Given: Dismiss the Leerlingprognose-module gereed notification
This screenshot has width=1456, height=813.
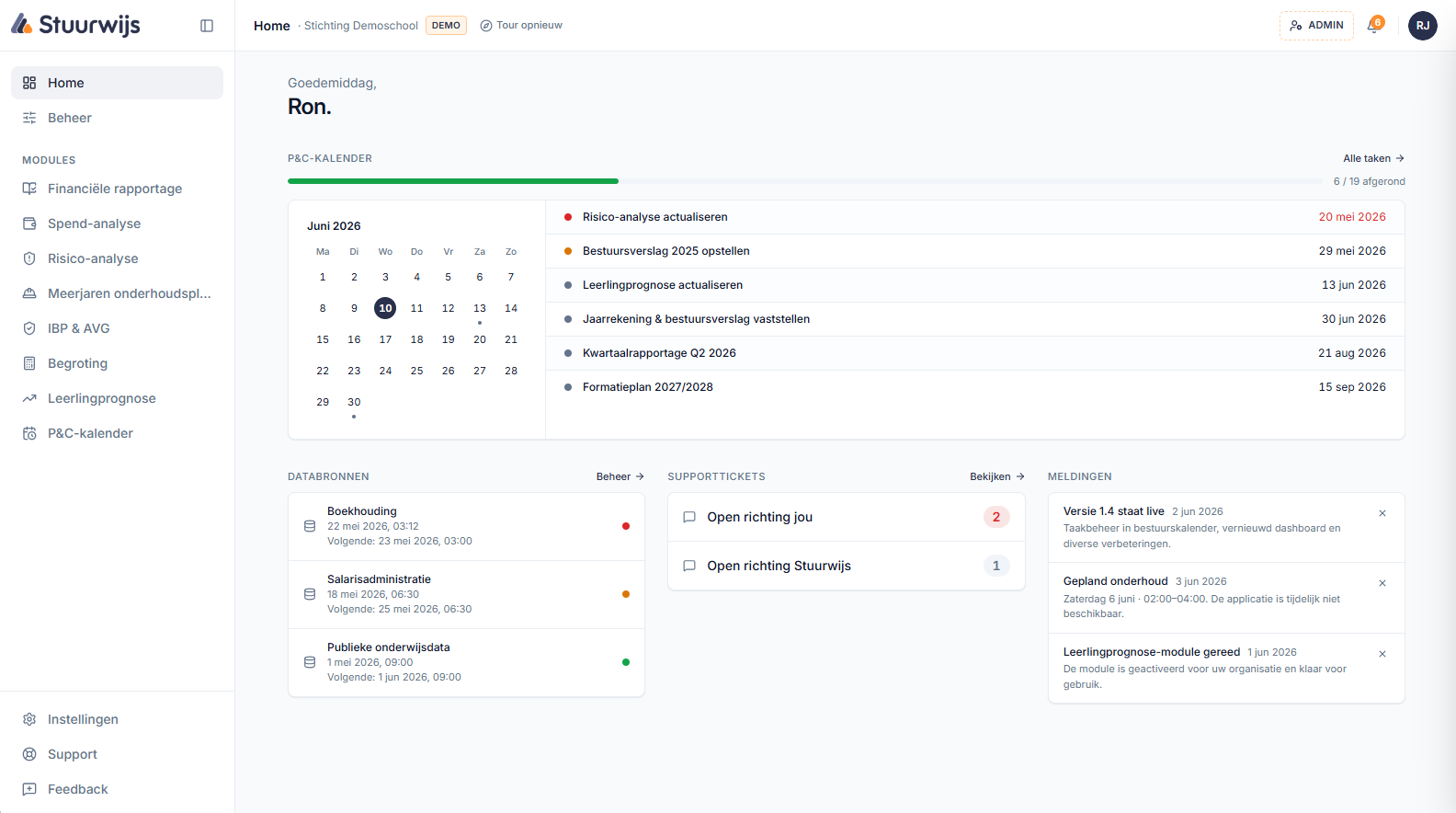Looking at the screenshot, I should point(1382,654).
